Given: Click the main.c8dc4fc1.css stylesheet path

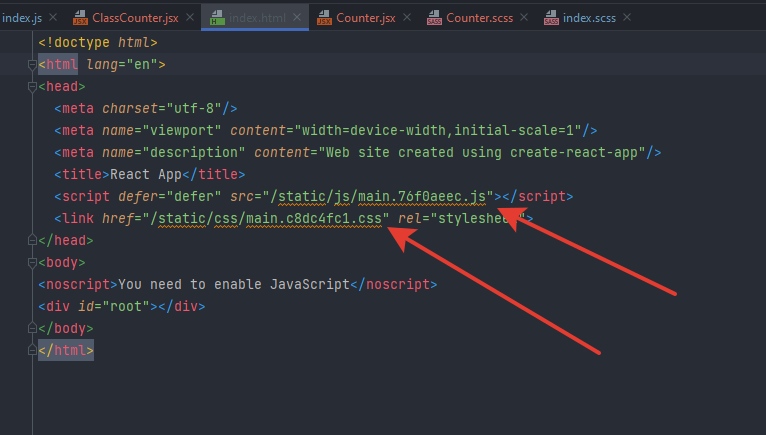Looking at the screenshot, I should (266, 218).
